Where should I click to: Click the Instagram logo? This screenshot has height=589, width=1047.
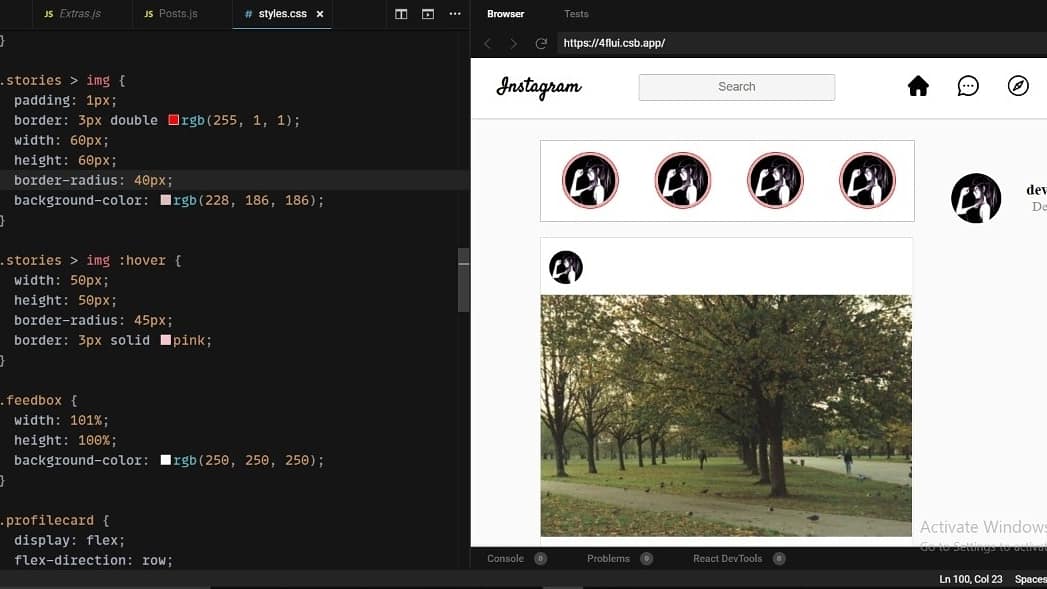pos(539,87)
